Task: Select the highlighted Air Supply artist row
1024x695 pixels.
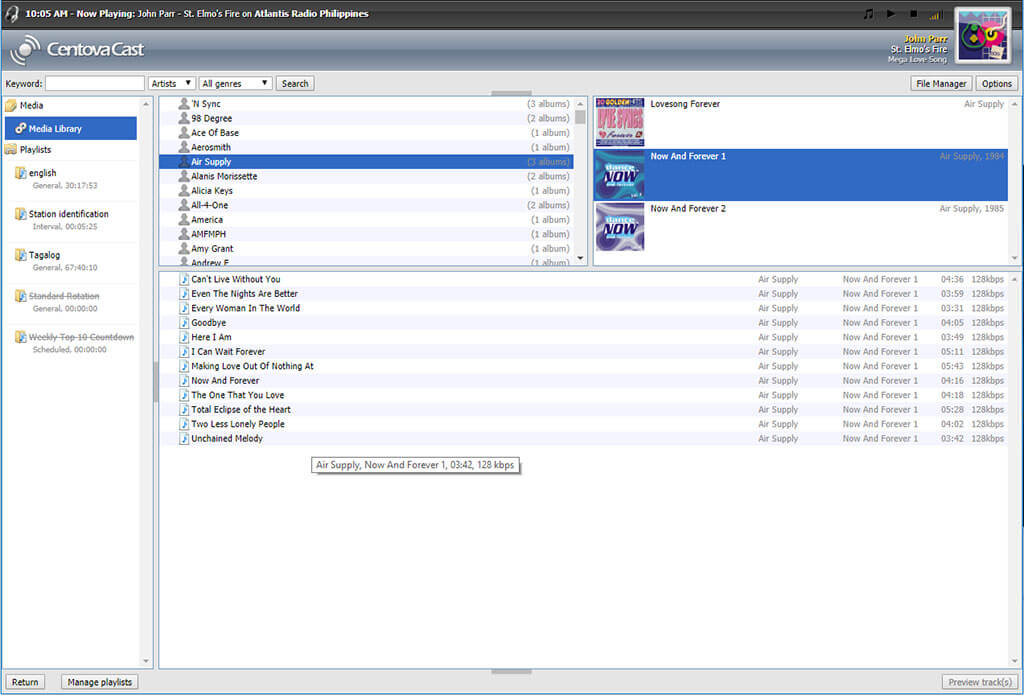Action: tap(366, 161)
